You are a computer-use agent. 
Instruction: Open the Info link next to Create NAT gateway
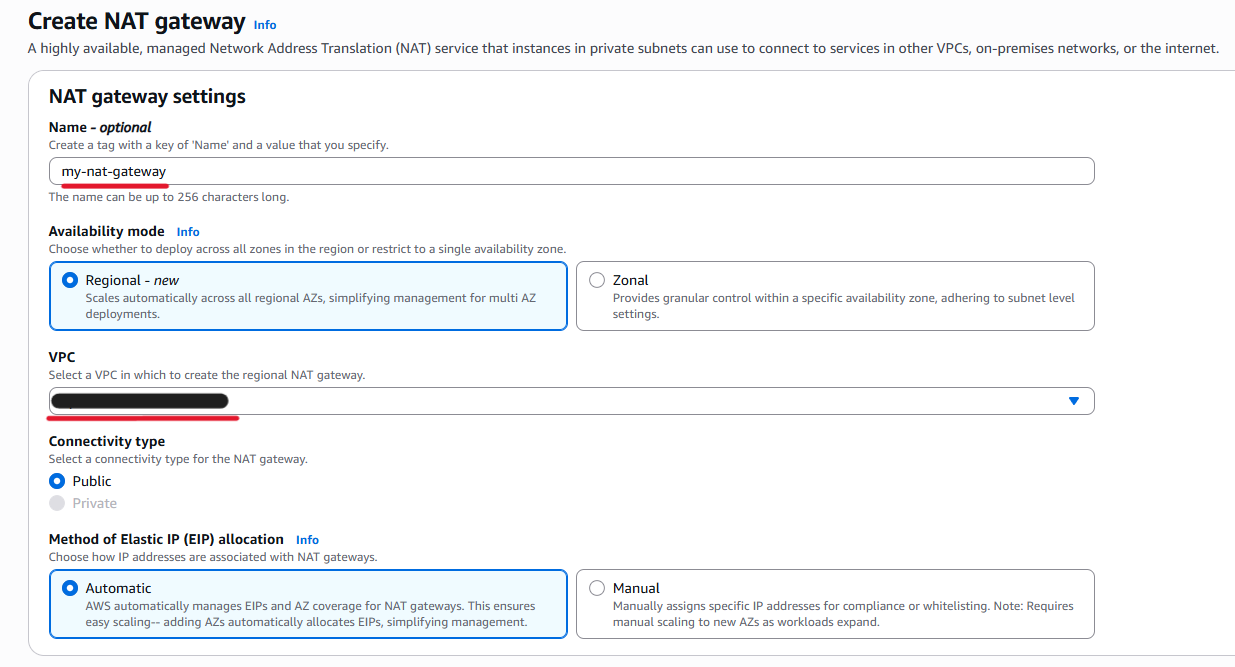point(264,24)
